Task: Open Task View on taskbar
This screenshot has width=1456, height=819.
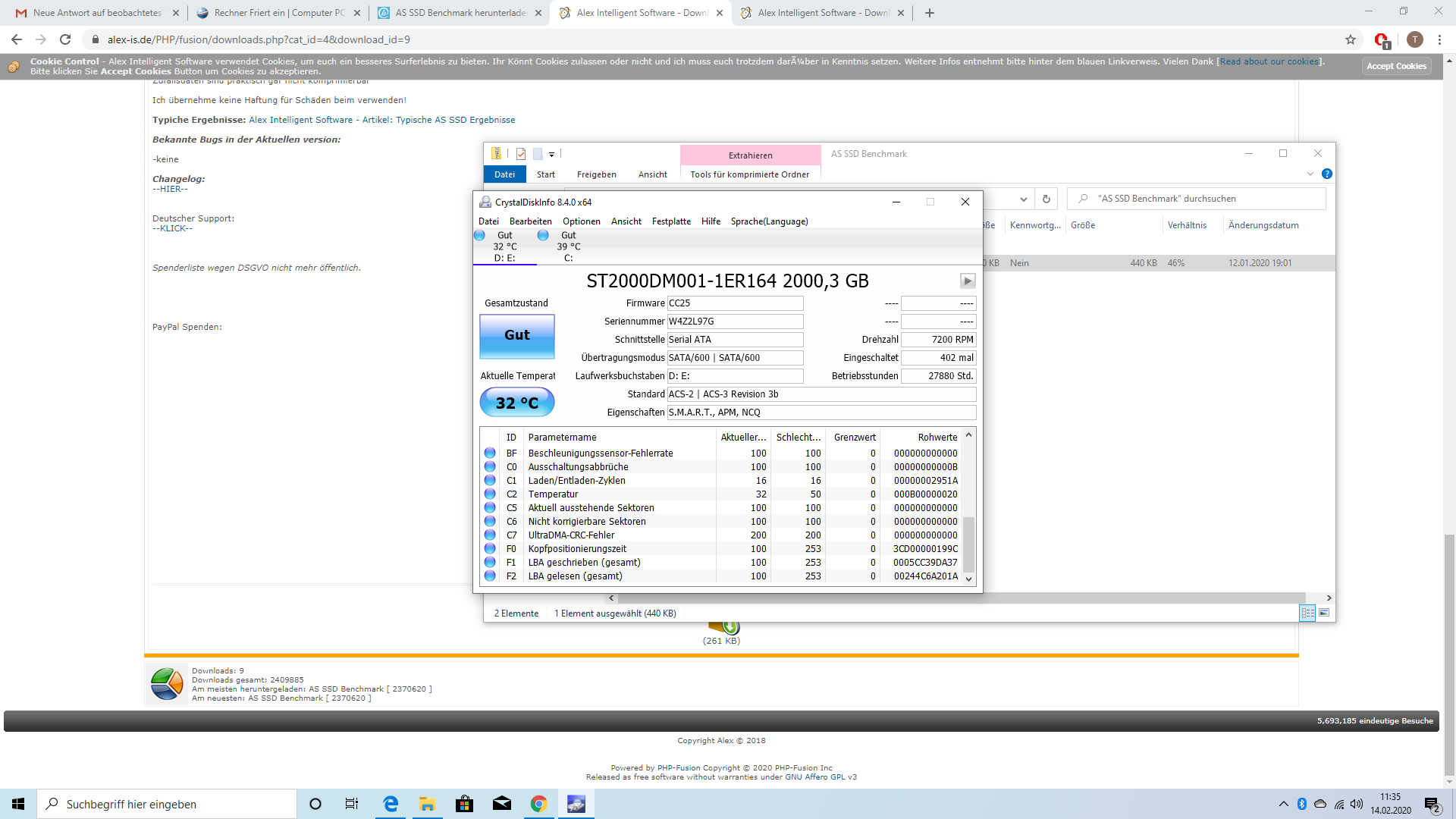Action: [x=351, y=804]
